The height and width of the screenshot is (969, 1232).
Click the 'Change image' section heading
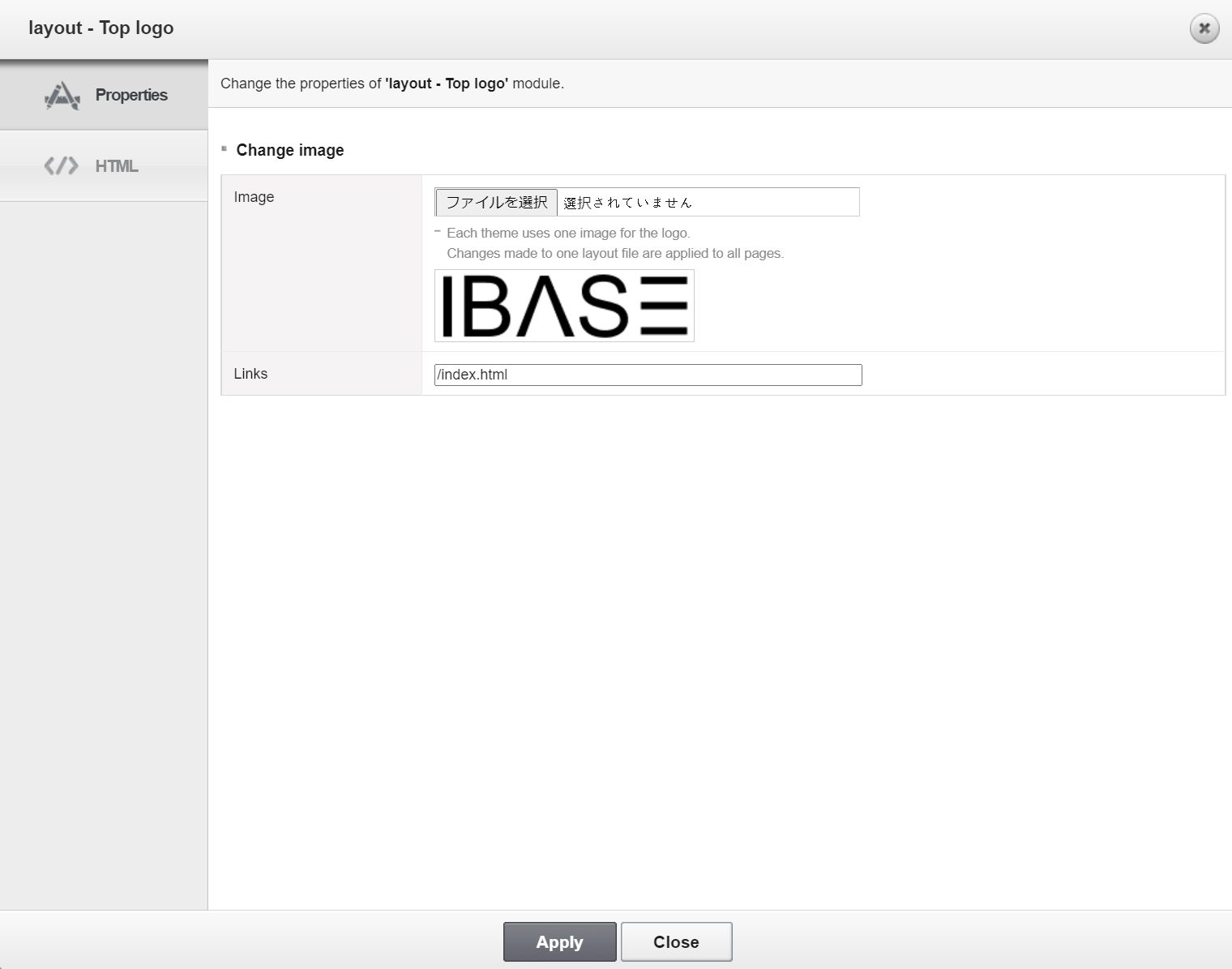pyautogui.click(x=290, y=150)
